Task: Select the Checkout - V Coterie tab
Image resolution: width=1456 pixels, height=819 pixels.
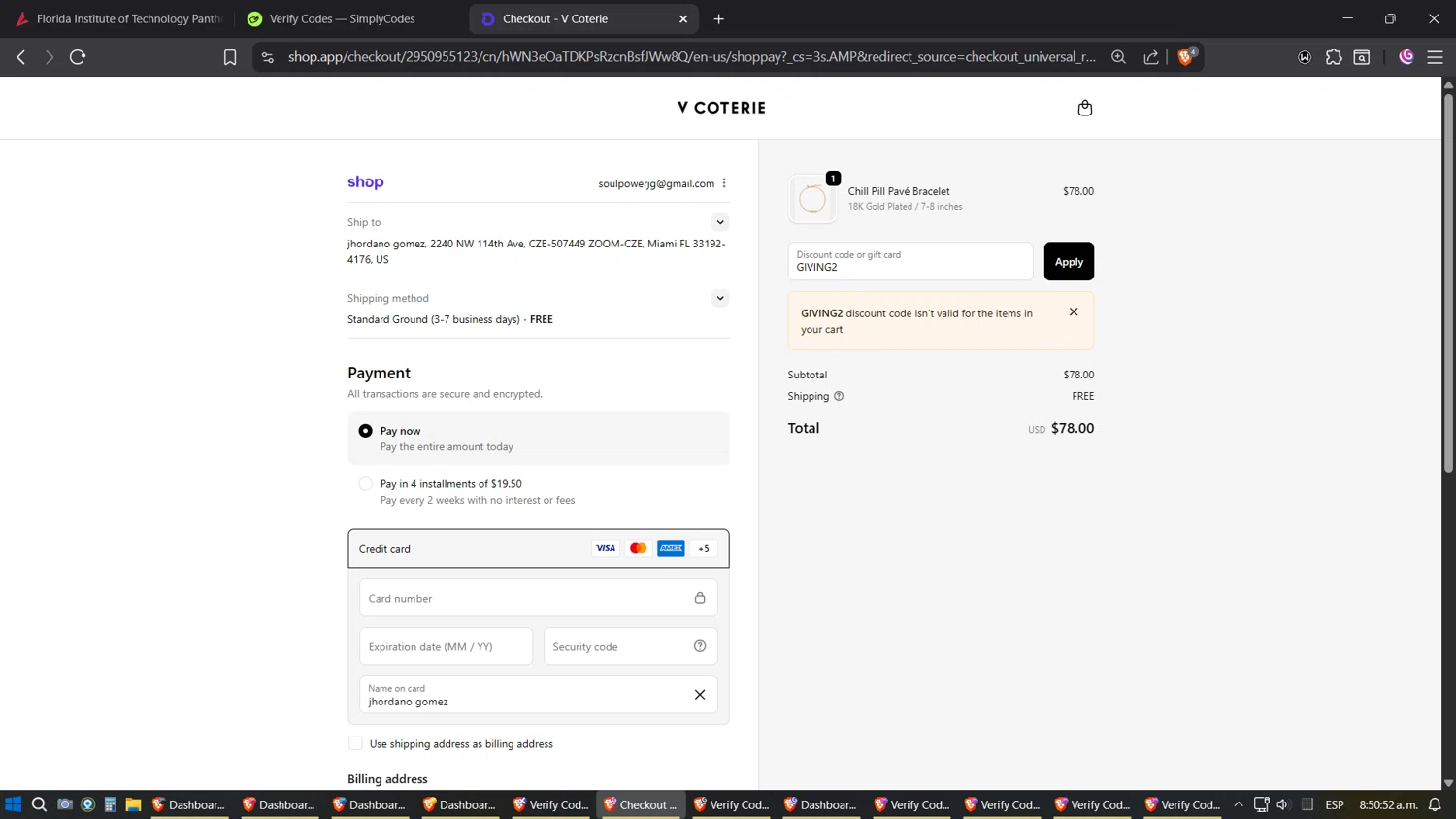Action: tap(582, 18)
